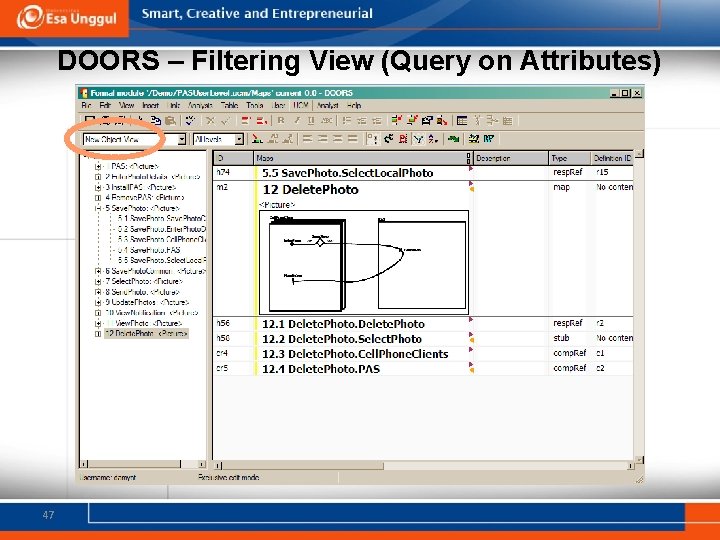
Task: Open the Help menu
Action: 354,105
